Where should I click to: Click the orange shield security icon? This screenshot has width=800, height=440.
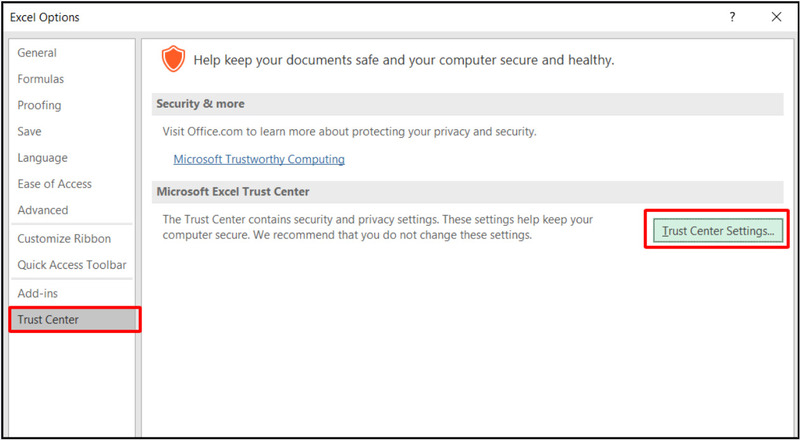pyautogui.click(x=173, y=60)
